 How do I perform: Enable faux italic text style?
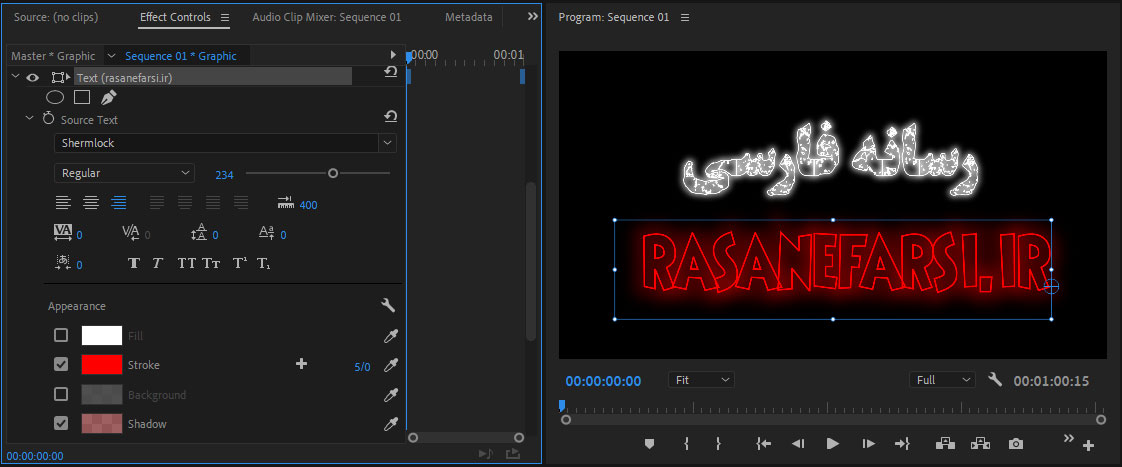pos(157,263)
